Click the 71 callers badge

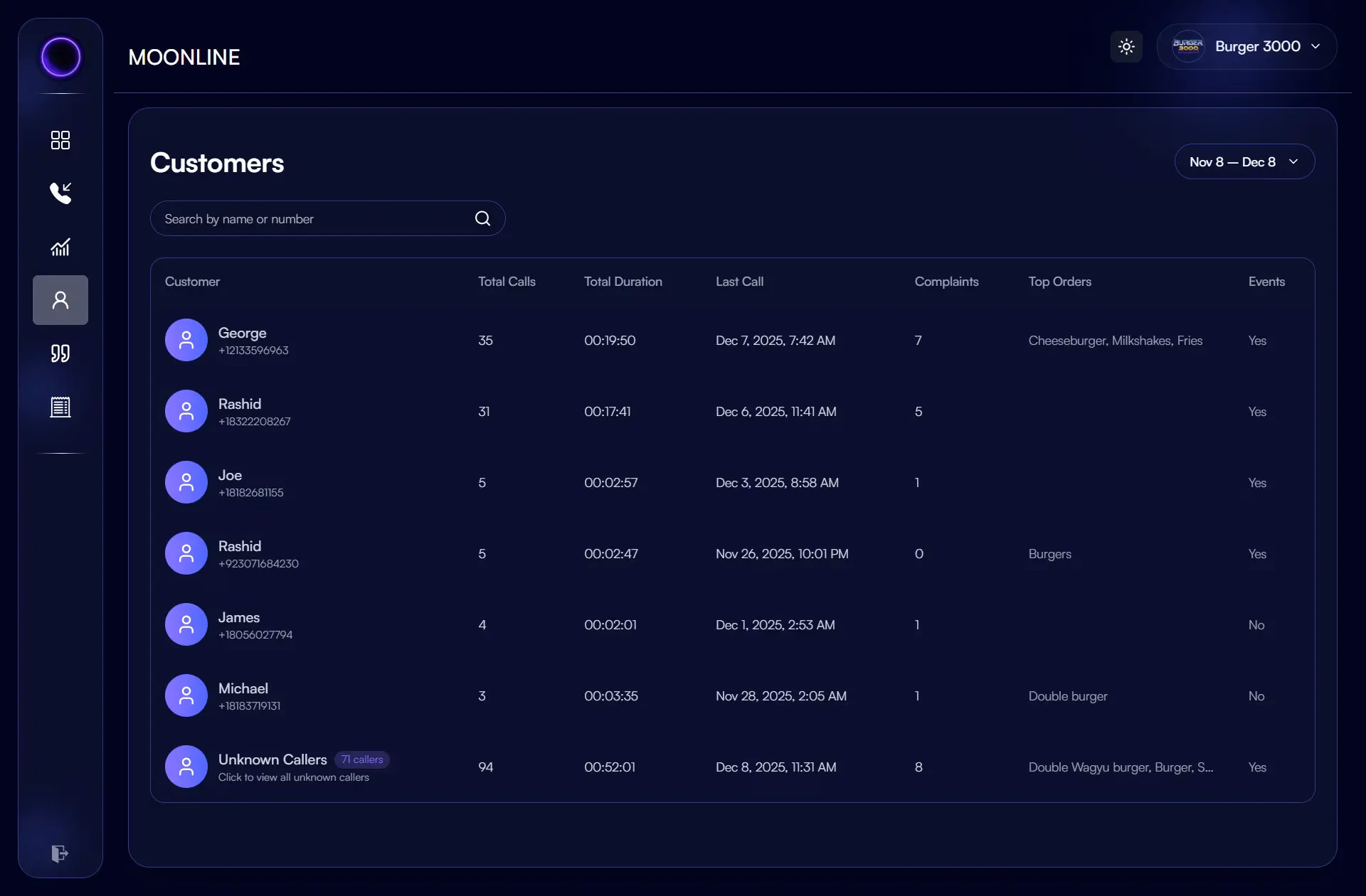pyautogui.click(x=362, y=759)
